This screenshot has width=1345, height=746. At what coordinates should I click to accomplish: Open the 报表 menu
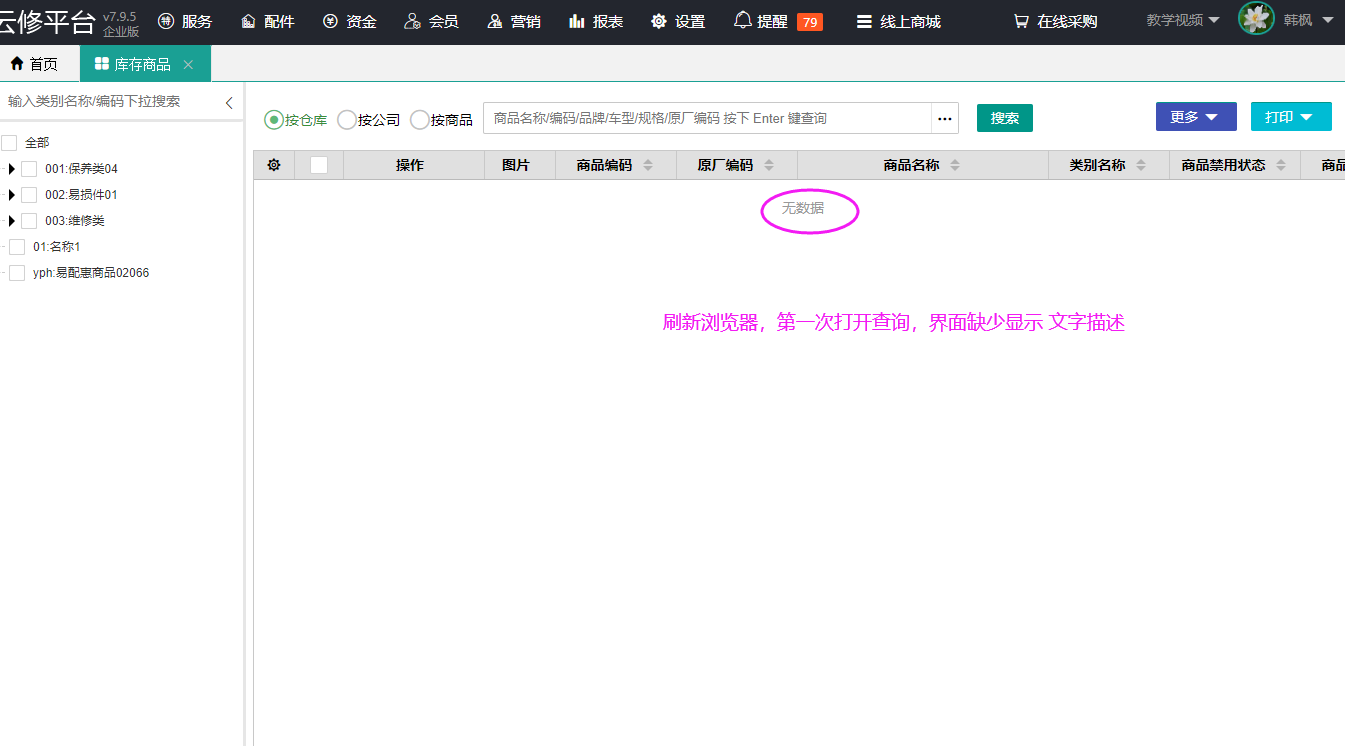tap(596, 21)
